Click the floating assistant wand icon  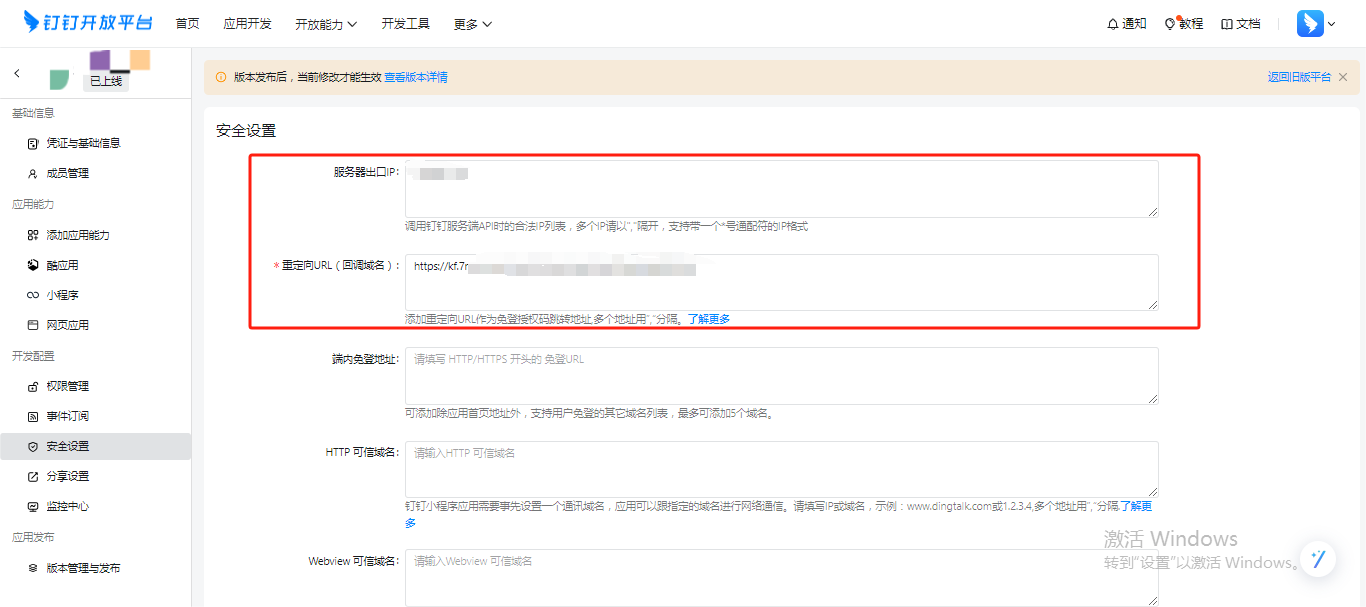(x=1318, y=559)
